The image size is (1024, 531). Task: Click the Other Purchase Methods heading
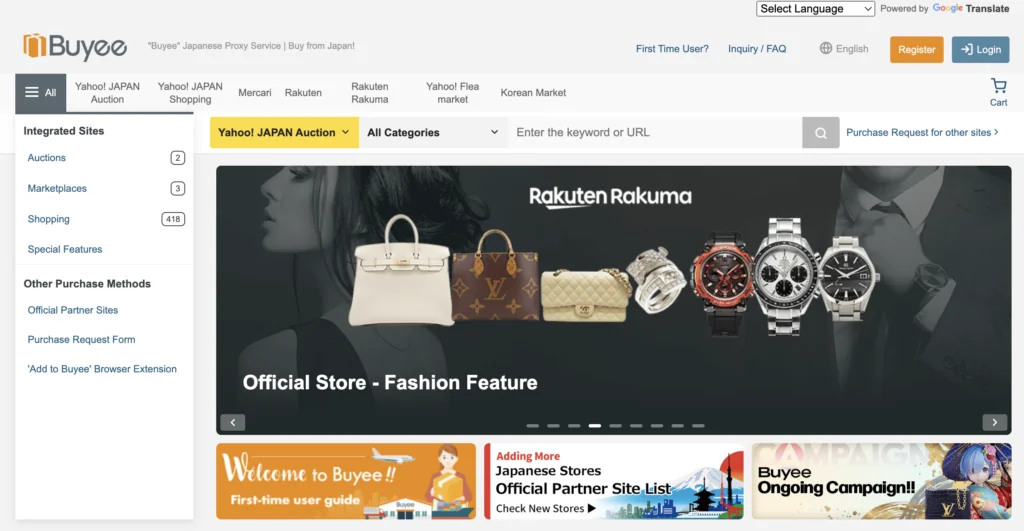[87, 284]
